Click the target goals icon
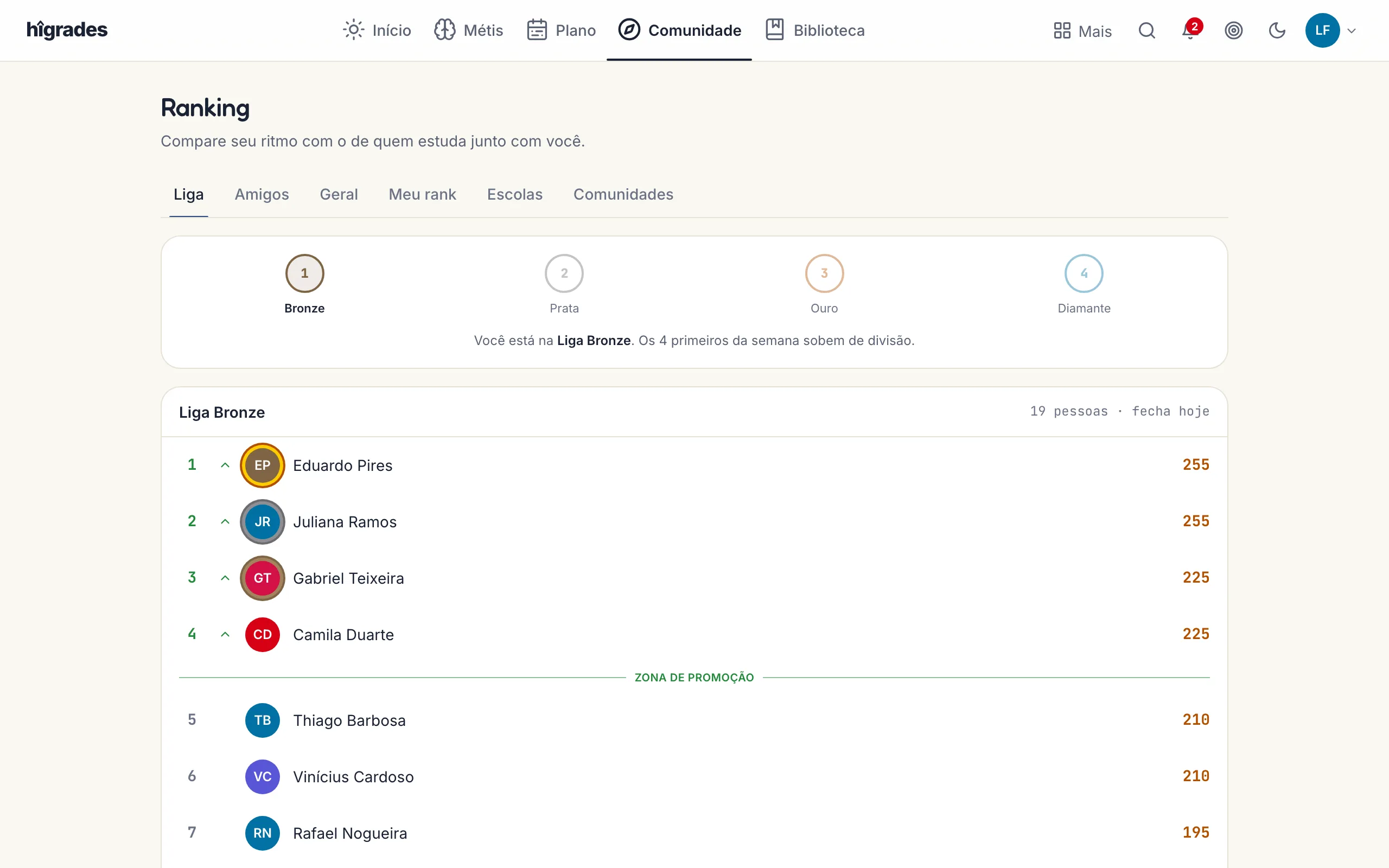The image size is (1389, 868). pos(1233,30)
